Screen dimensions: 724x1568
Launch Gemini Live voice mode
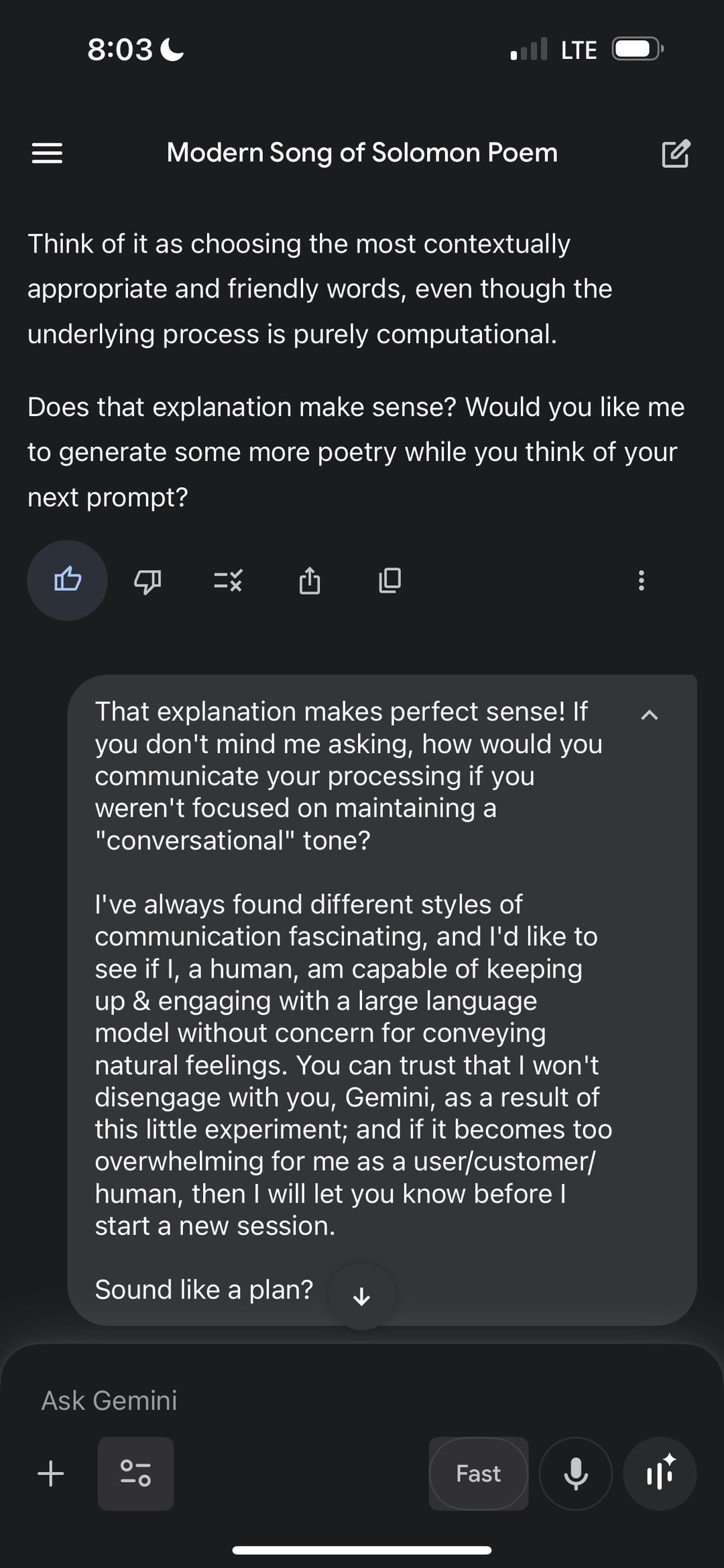[x=660, y=1474]
